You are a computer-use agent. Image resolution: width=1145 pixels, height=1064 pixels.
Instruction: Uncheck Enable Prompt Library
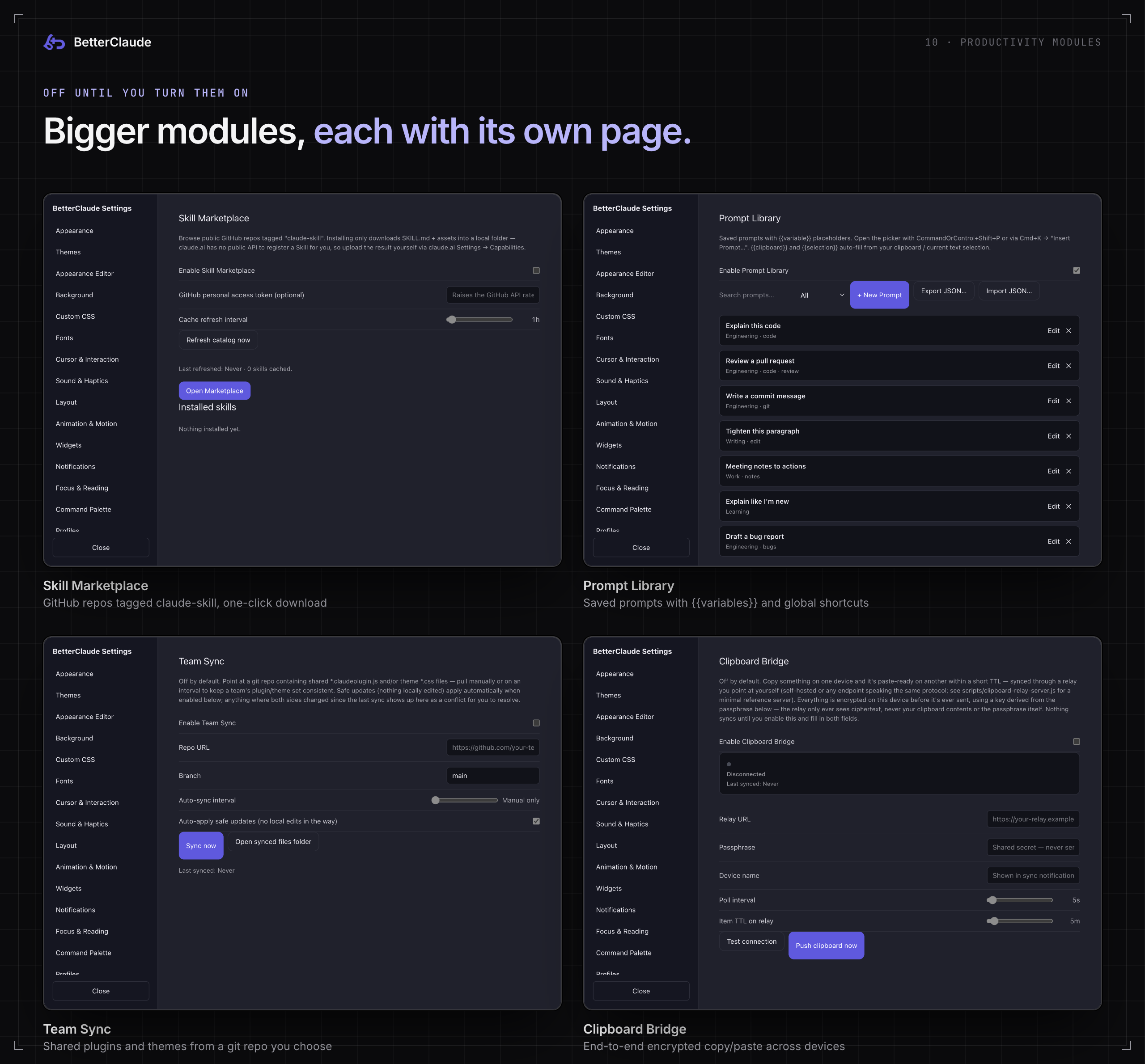[x=1077, y=270]
